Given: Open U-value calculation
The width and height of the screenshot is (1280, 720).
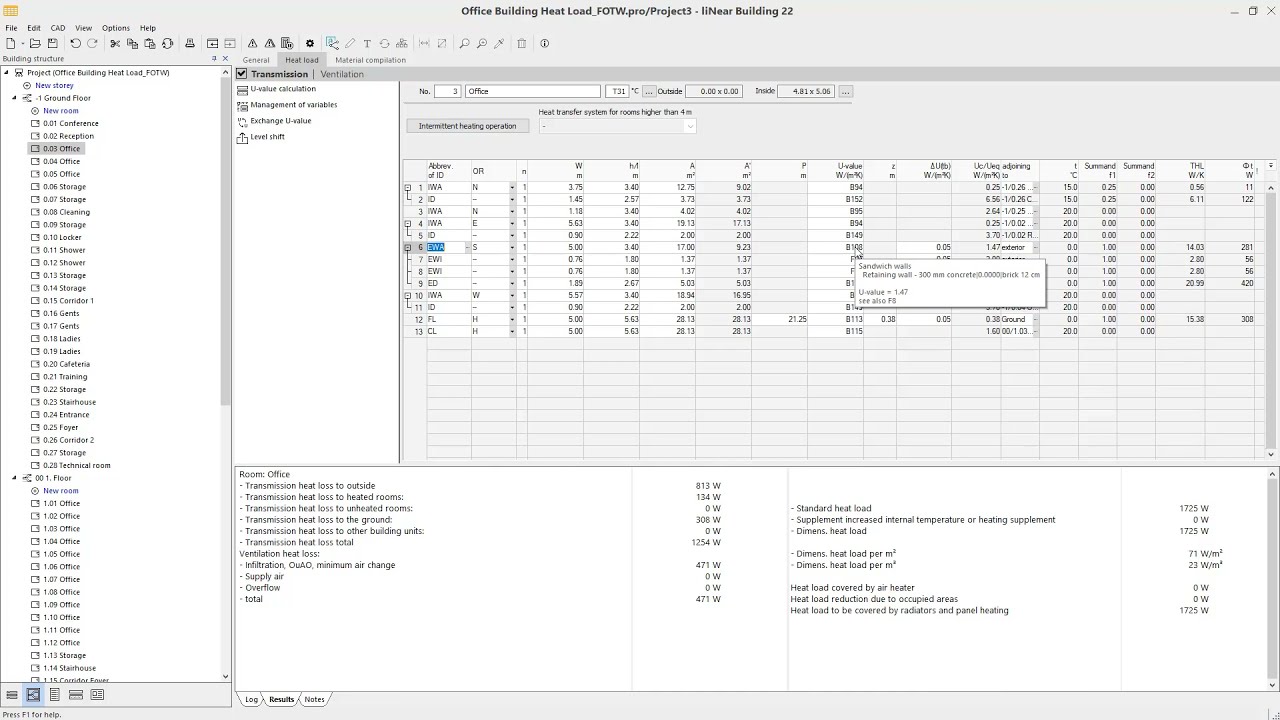Looking at the screenshot, I should point(282,89).
